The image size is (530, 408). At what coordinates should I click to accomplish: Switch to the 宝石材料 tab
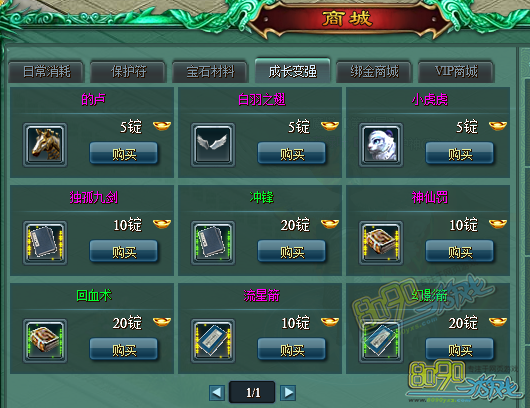point(210,72)
